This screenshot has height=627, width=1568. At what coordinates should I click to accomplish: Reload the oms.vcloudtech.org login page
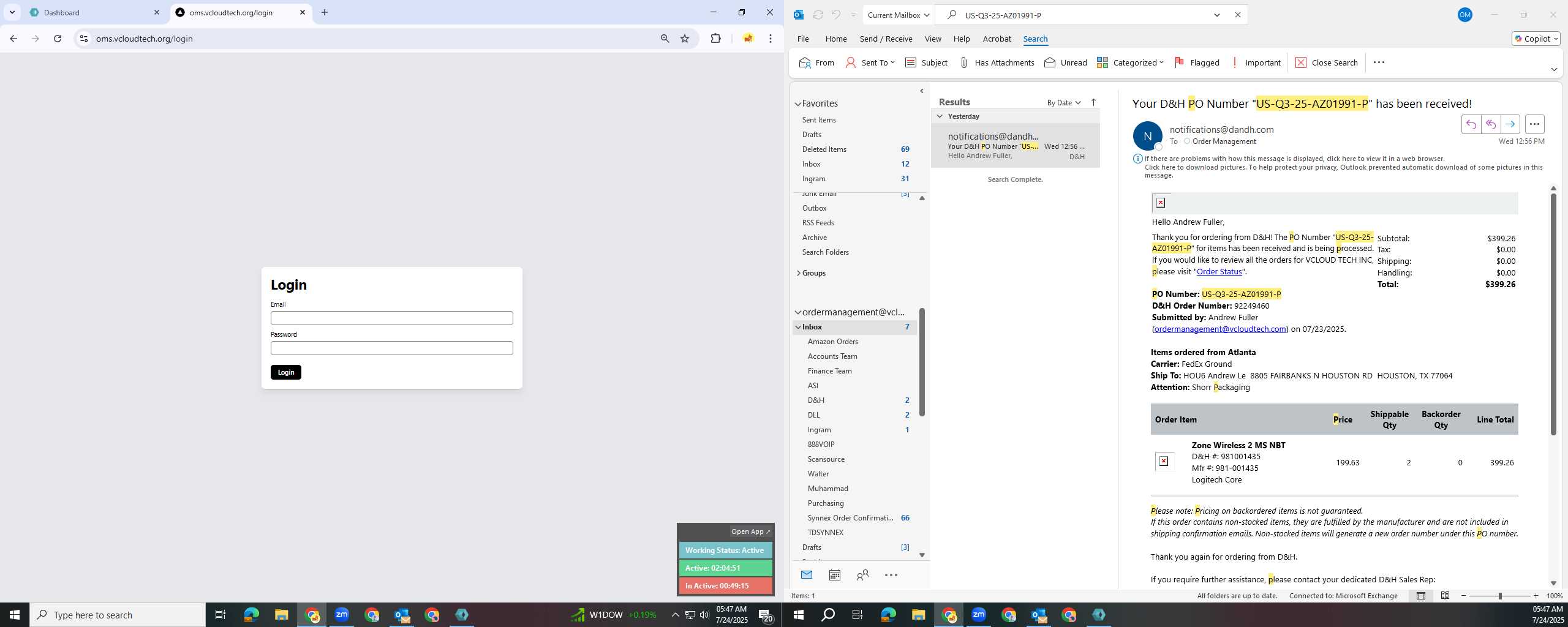[58, 39]
